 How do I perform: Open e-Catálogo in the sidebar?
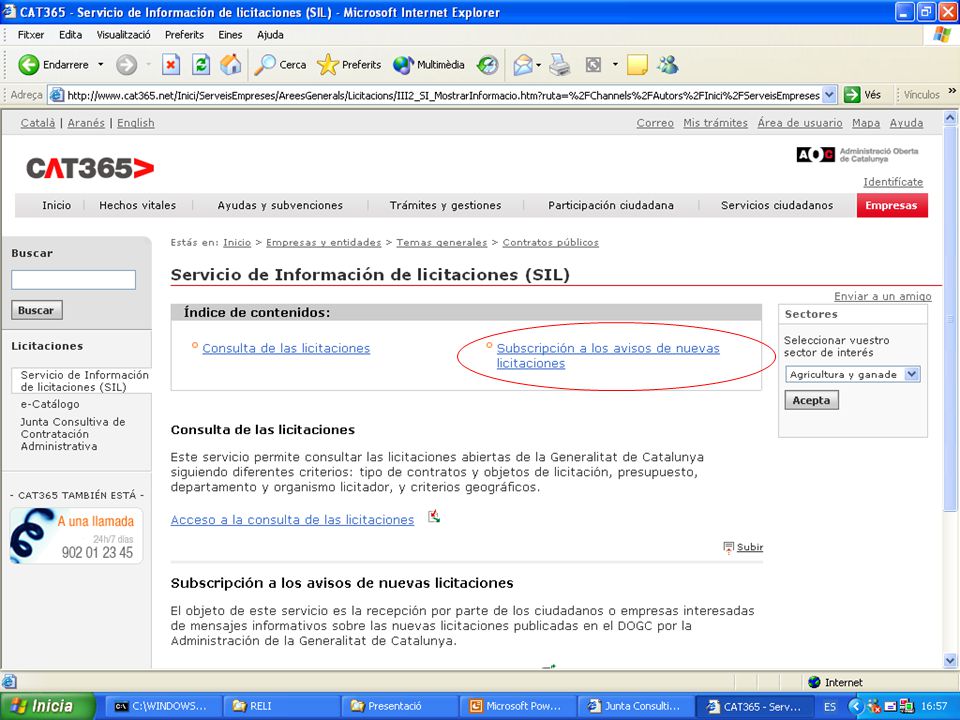50,404
